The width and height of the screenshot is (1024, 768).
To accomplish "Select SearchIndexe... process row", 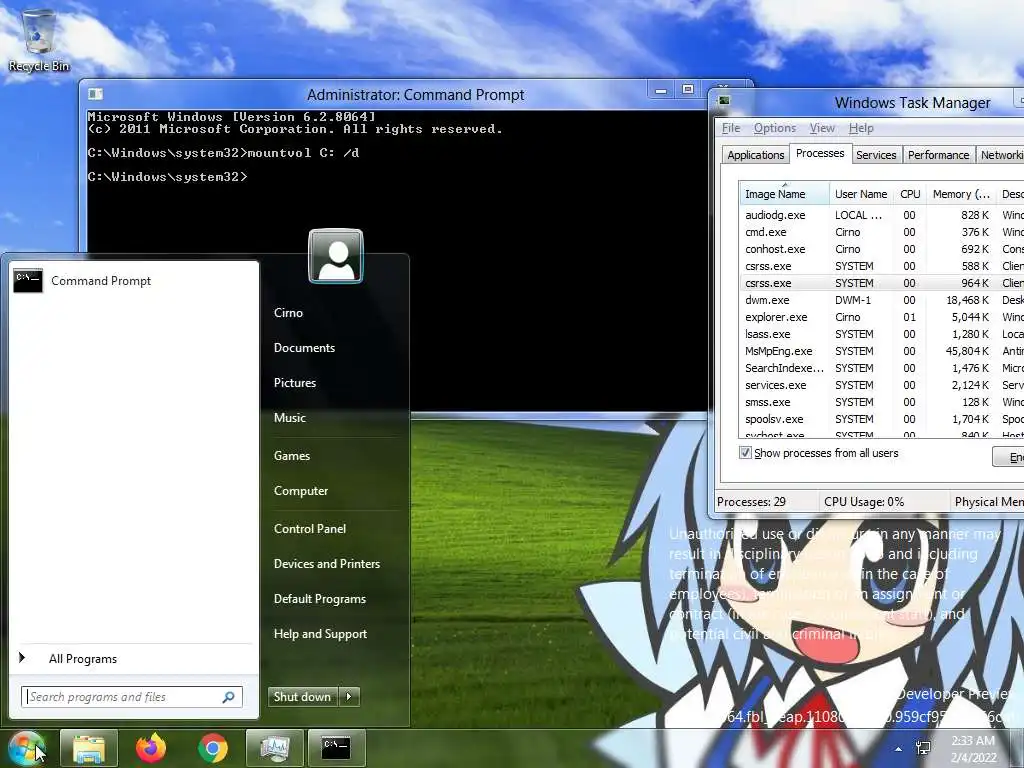I will tap(882, 368).
